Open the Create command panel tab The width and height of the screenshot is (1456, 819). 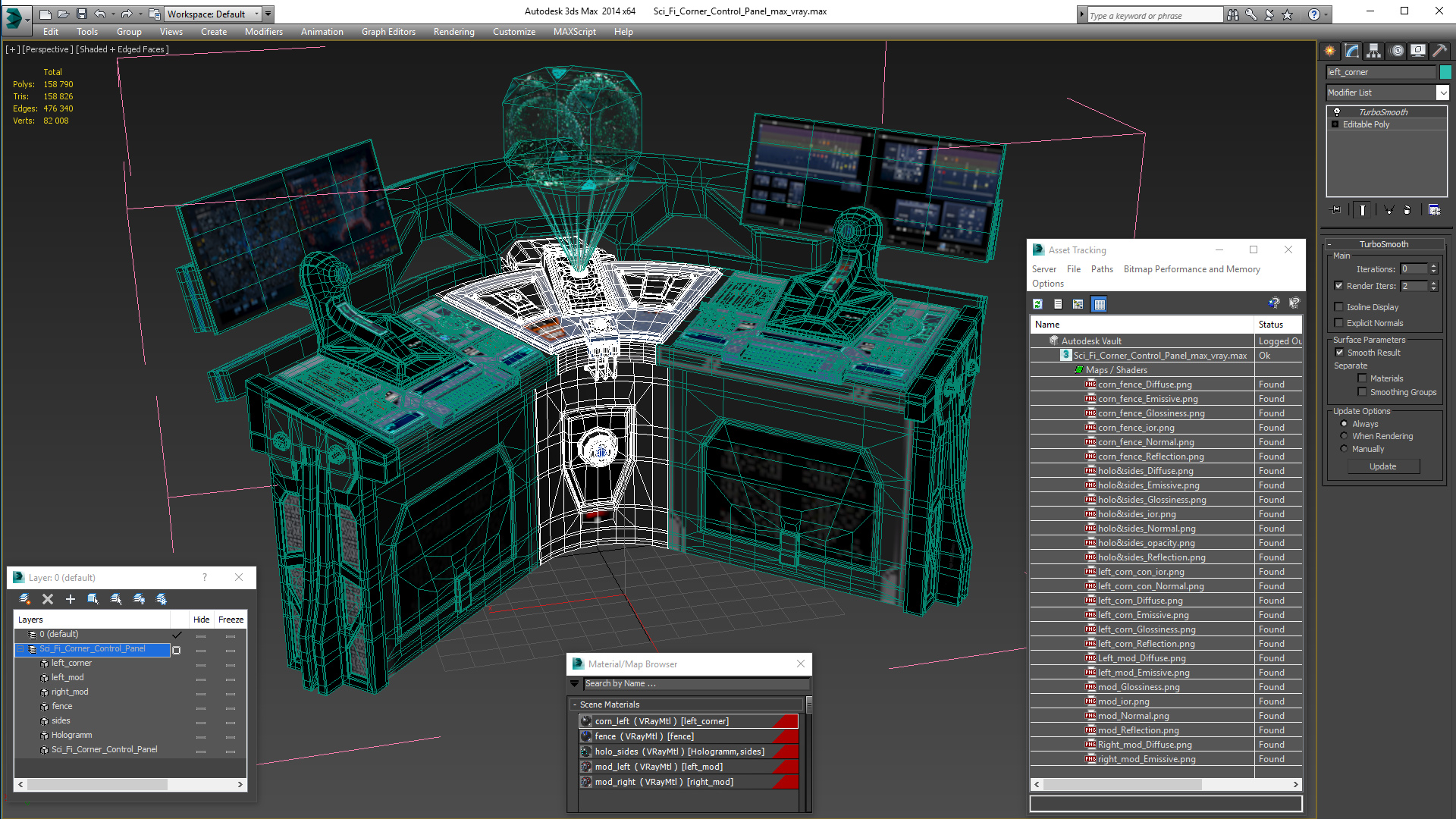pyautogui.click(x=1330, y=51)
